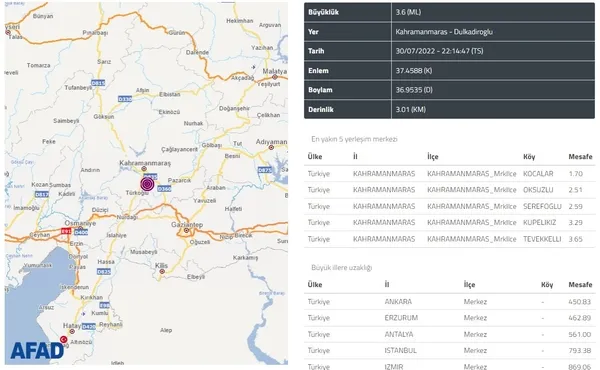Click distance value 1.70 for Kocalar
The image size is (600, 370).
point(576,174)
